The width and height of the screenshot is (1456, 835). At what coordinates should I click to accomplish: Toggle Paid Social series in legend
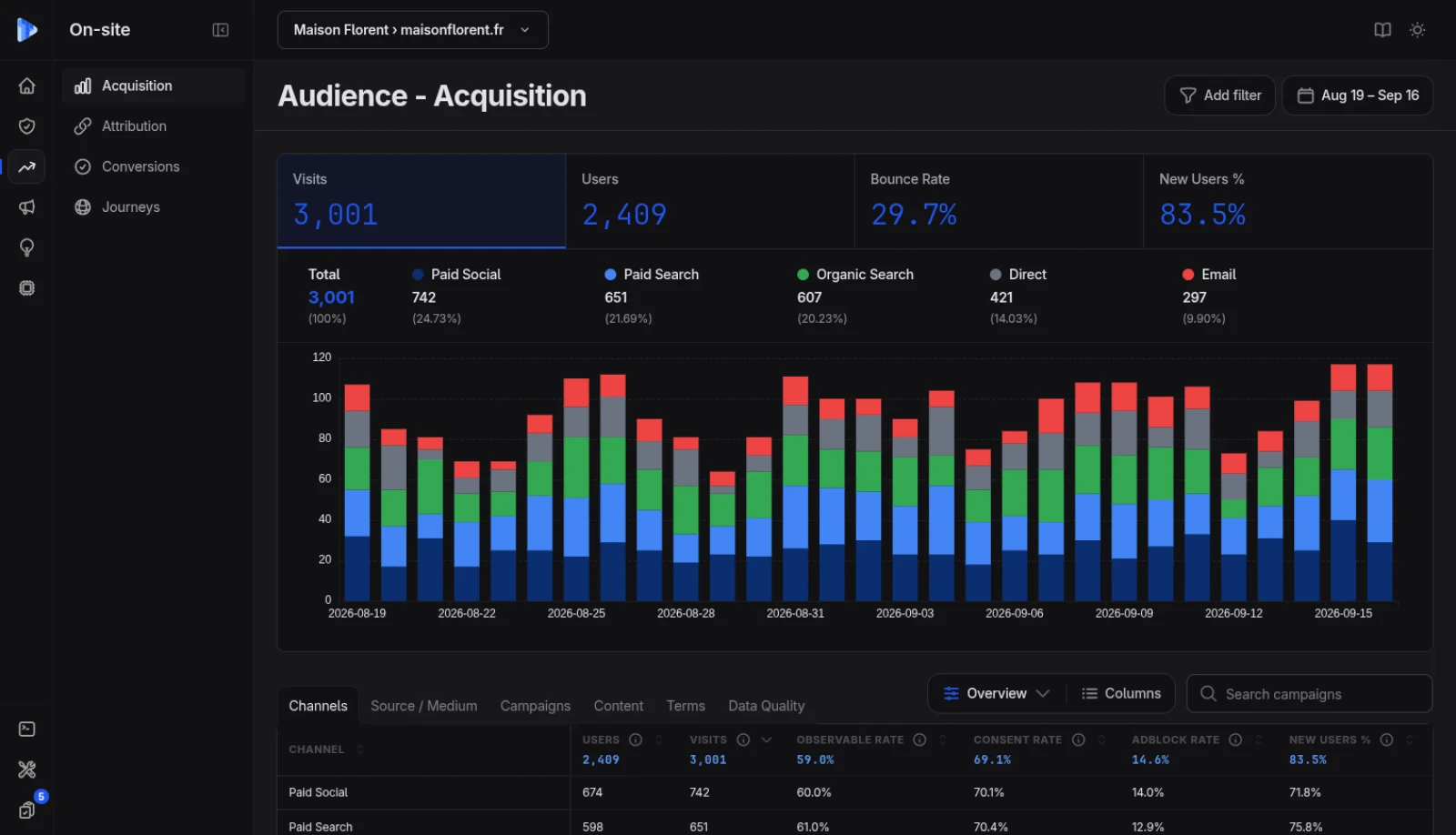coord(457,275)
